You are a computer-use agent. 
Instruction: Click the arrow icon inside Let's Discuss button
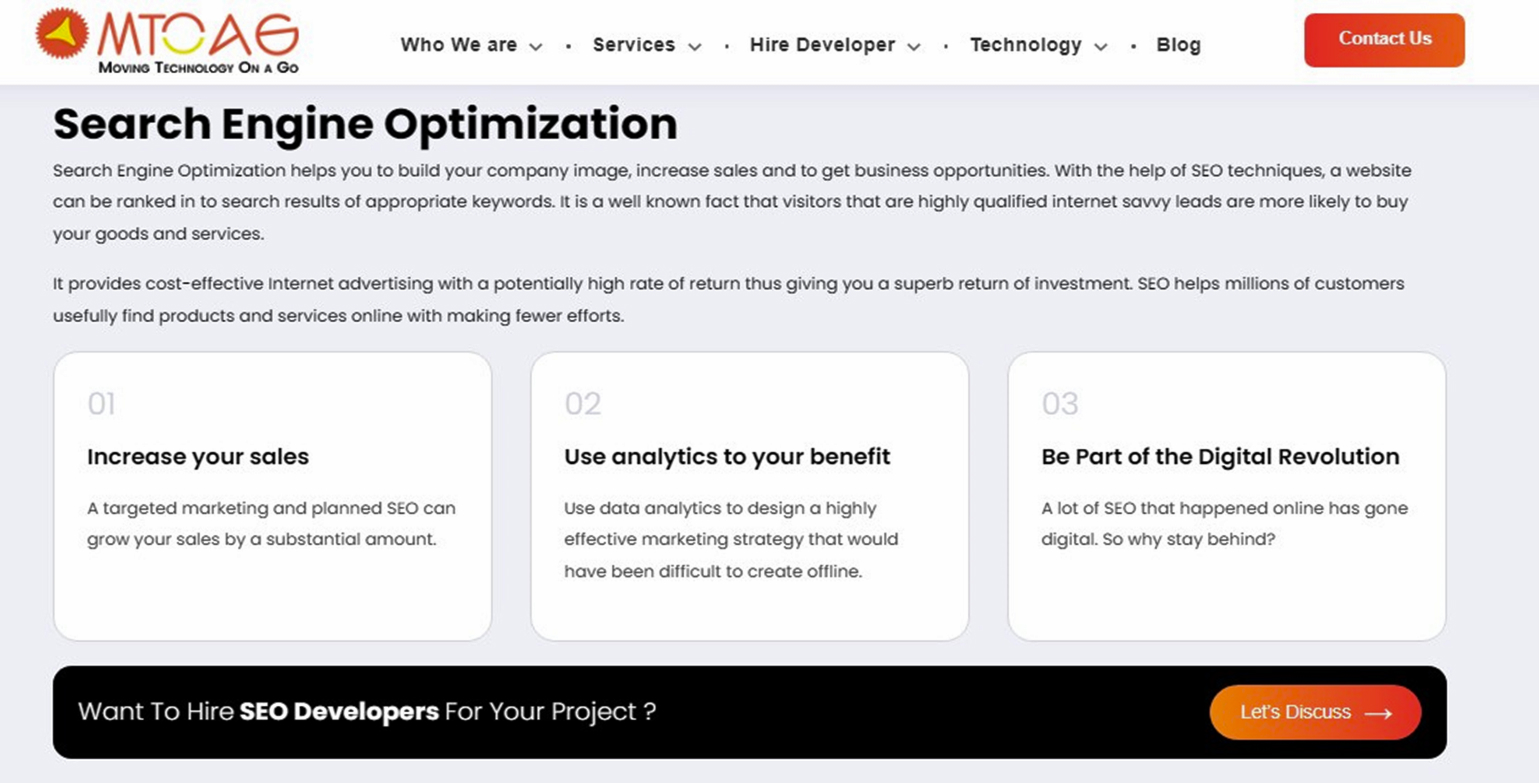pos(1380,713)
